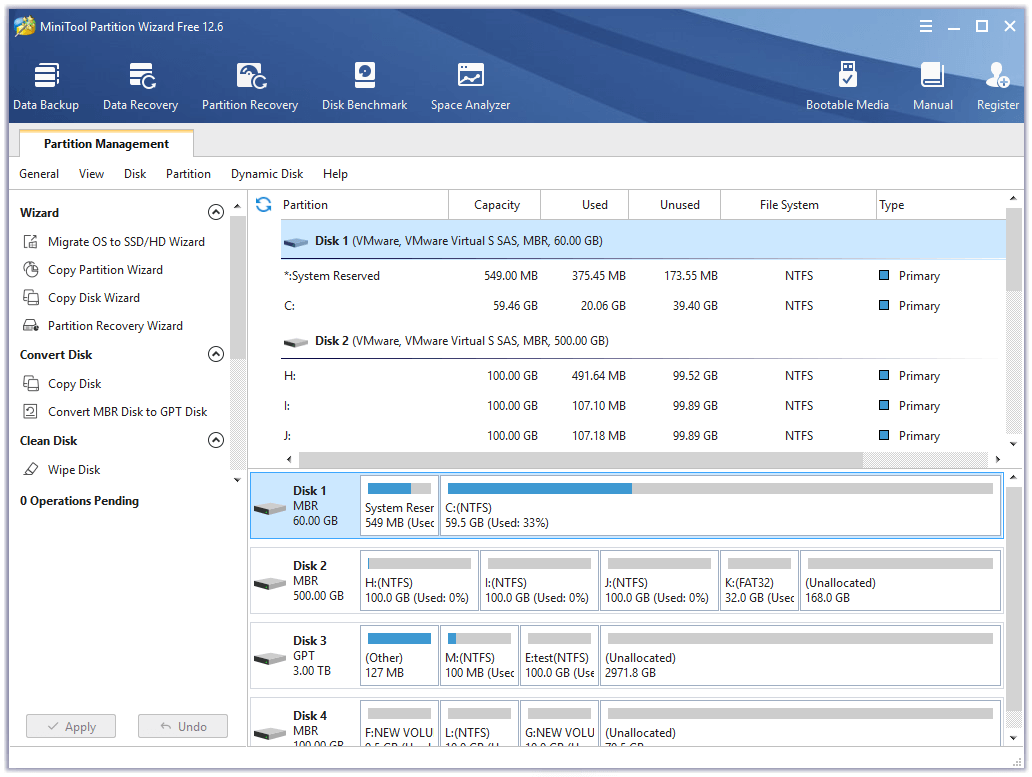Select the Disk 4 icon in the disk map
Screen dimensions: 1032x777
[x=270, y=732]
